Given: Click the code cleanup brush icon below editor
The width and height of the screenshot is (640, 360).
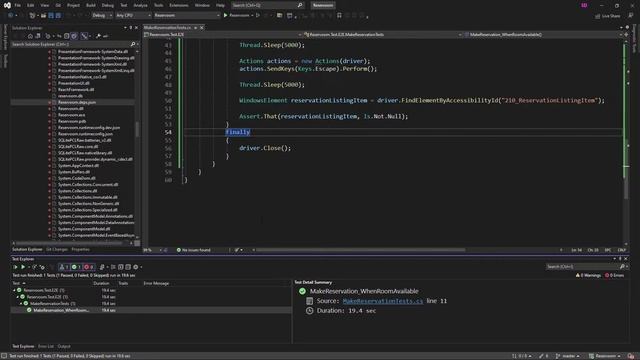Looking at the screenshot, I should 237,250.
